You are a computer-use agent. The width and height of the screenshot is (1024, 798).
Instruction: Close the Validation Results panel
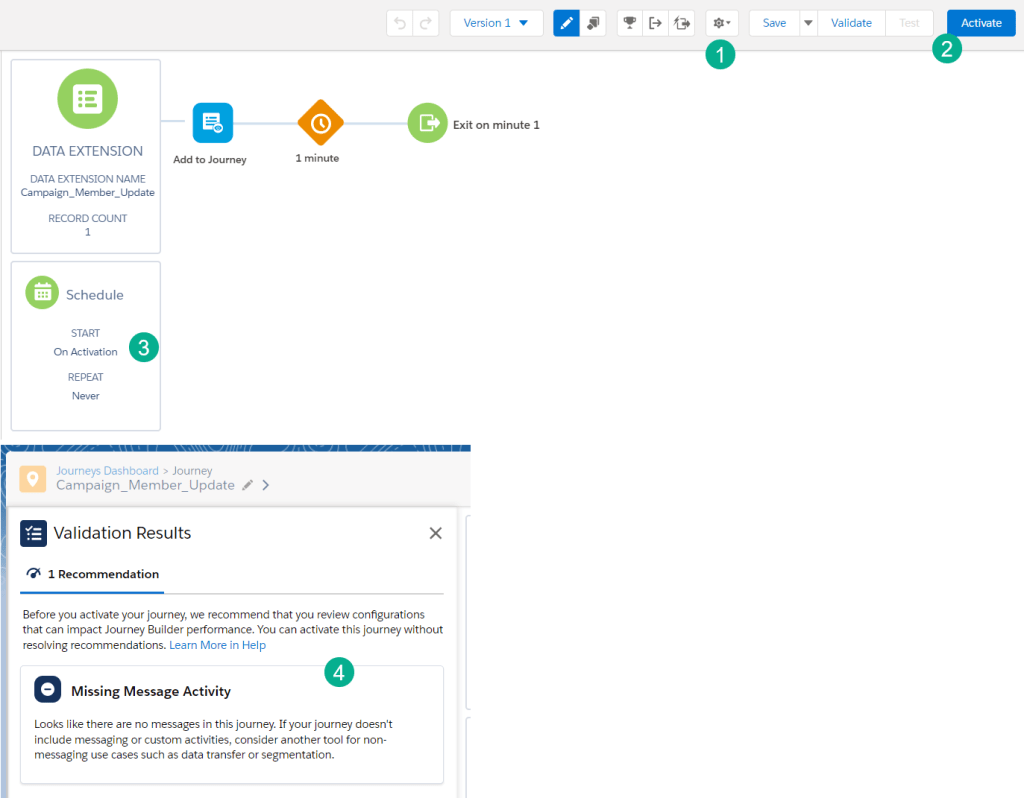point(435,533)
